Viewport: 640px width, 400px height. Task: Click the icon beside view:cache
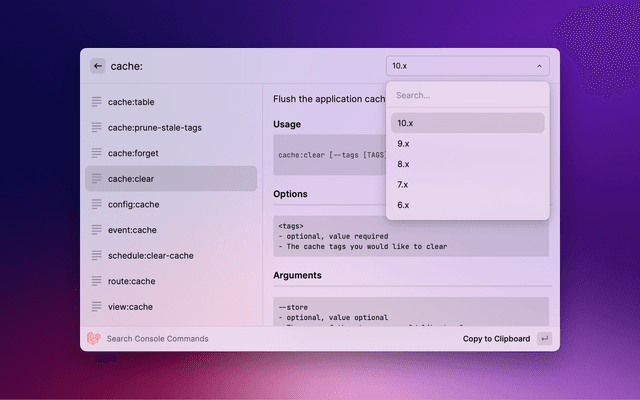coord(97,306)
